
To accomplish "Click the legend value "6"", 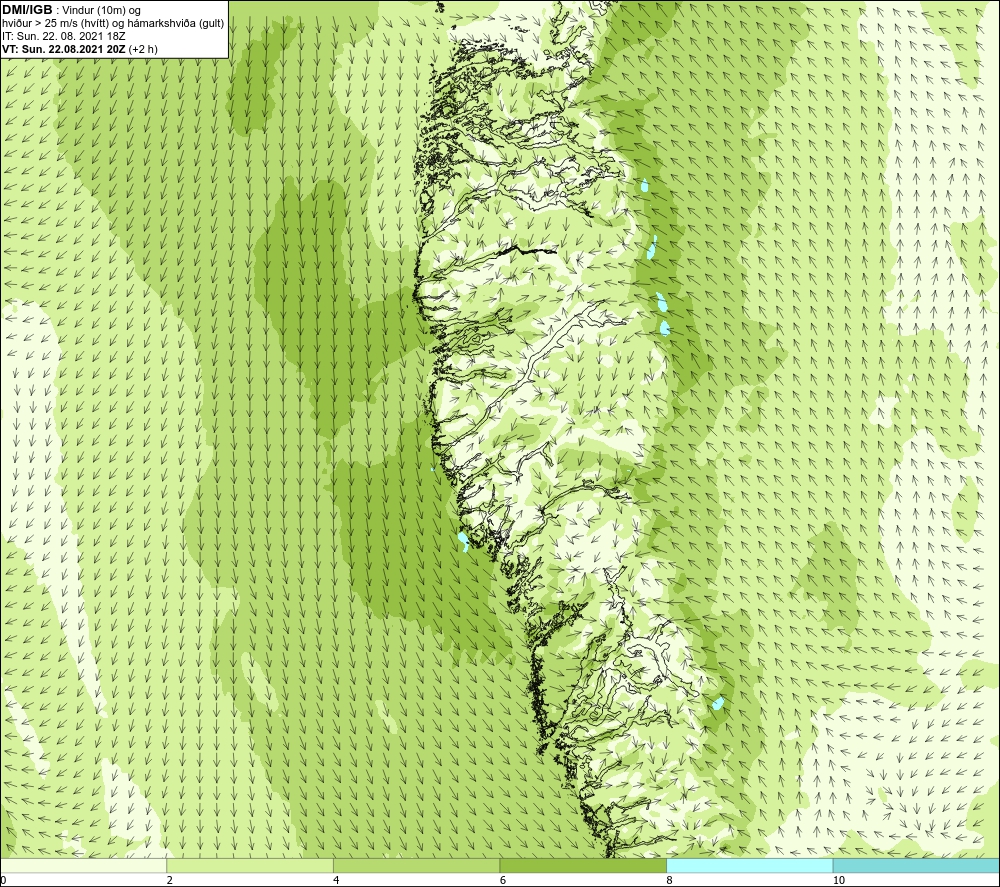I will 503,881.
